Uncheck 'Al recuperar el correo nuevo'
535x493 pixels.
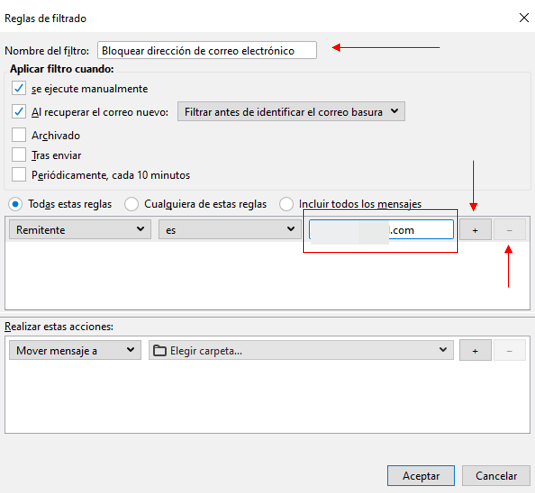[x=19, y=112]
